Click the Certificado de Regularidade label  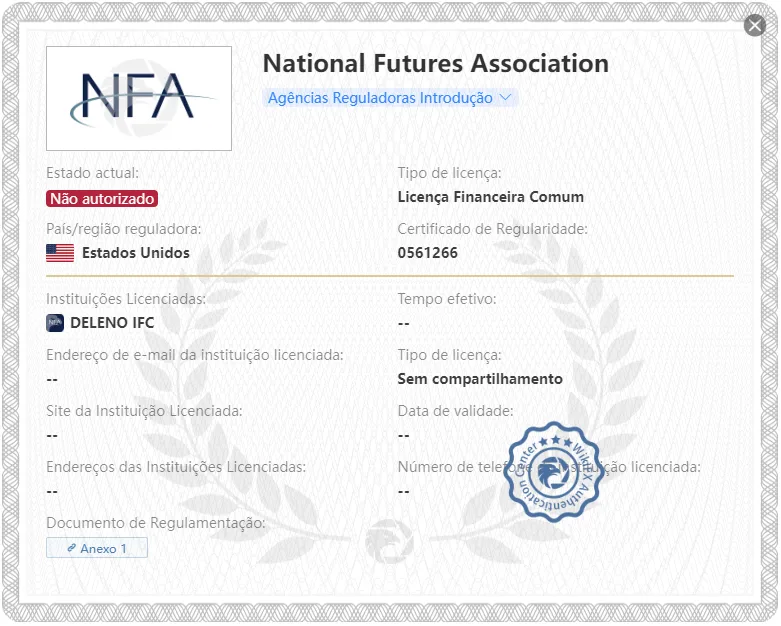click(x=493, y=229)
